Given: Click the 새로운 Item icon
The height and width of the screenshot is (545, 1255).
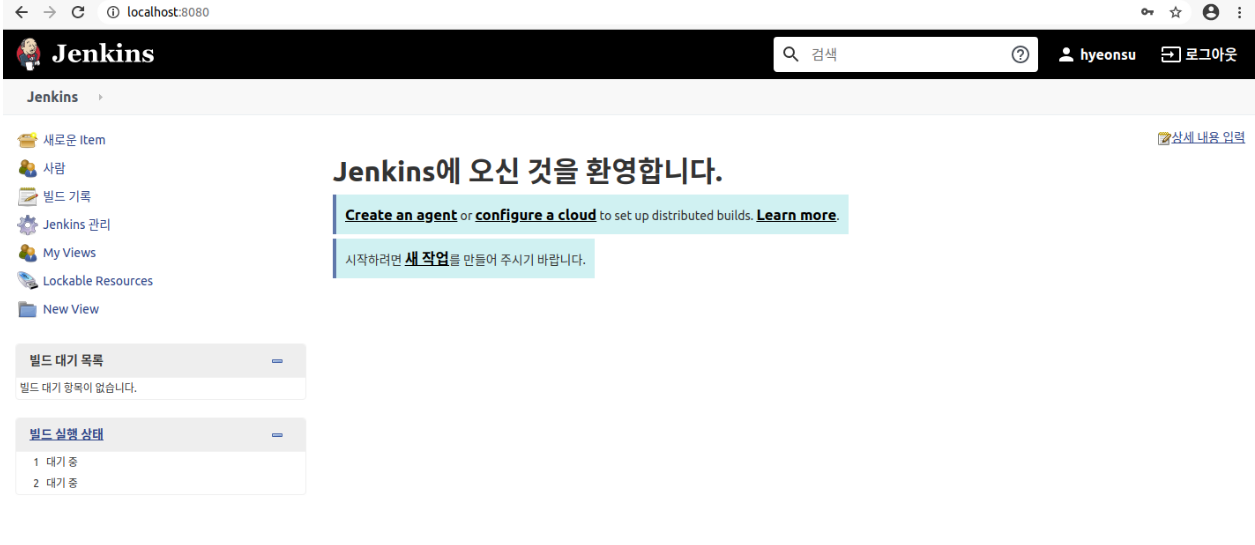Looking at the screenshot, I should click(x=28, y=140).
